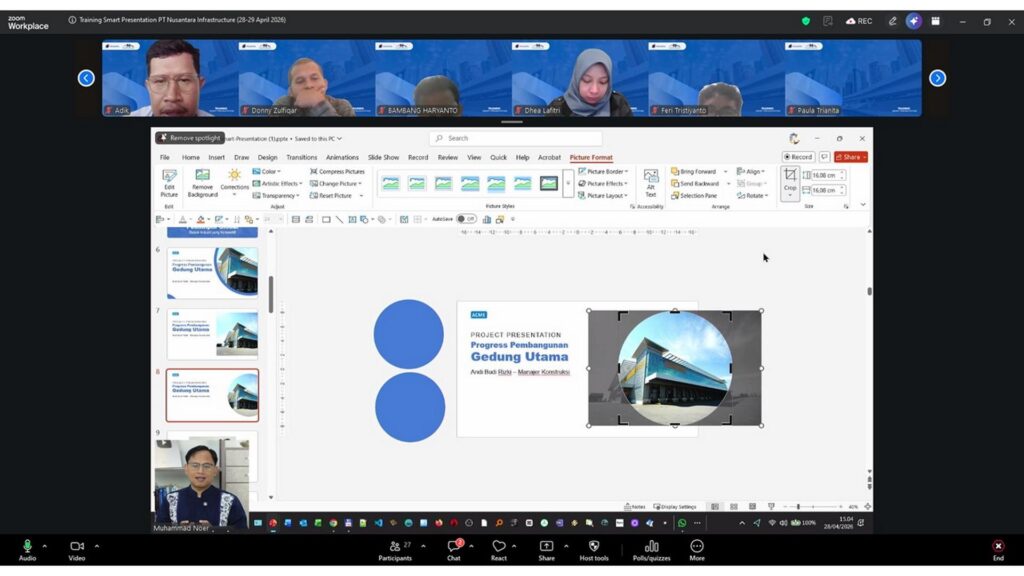Viewport: 1024px width, 576px height.
Task: Open the Picture Effects dropdown
Action: point(603,184)
